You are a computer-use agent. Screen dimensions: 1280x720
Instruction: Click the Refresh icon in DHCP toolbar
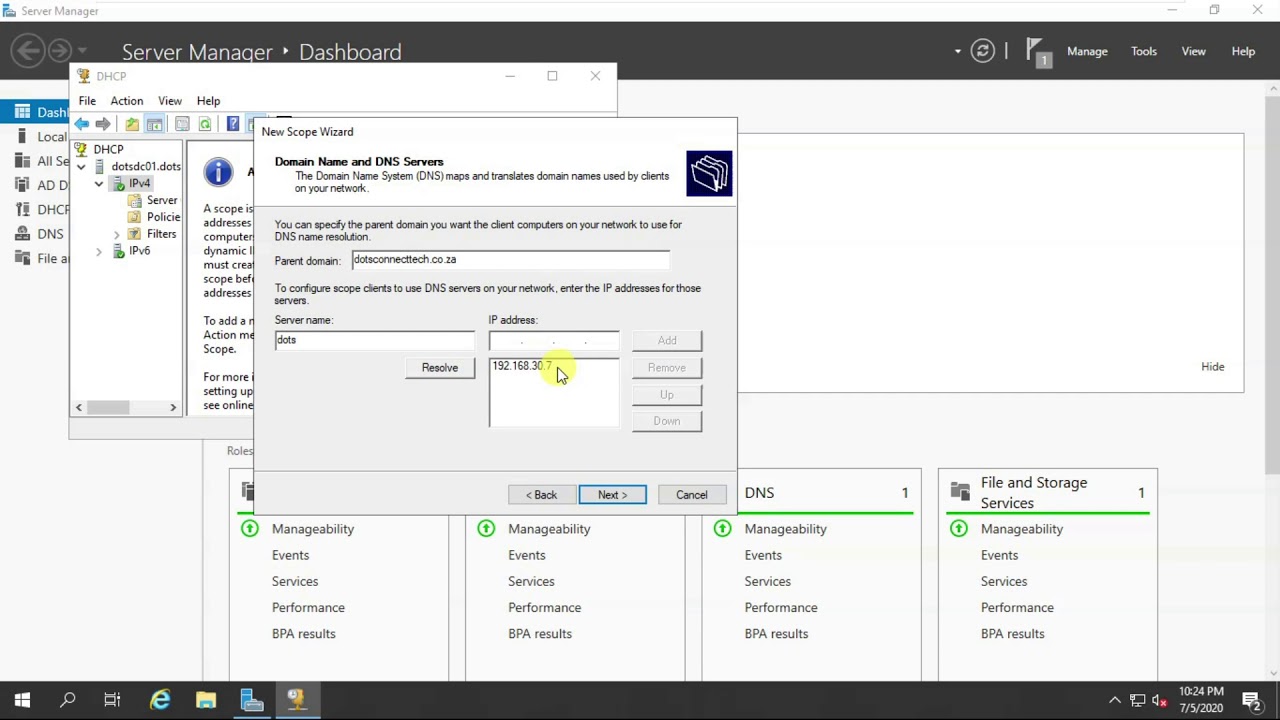click(205, 124)
